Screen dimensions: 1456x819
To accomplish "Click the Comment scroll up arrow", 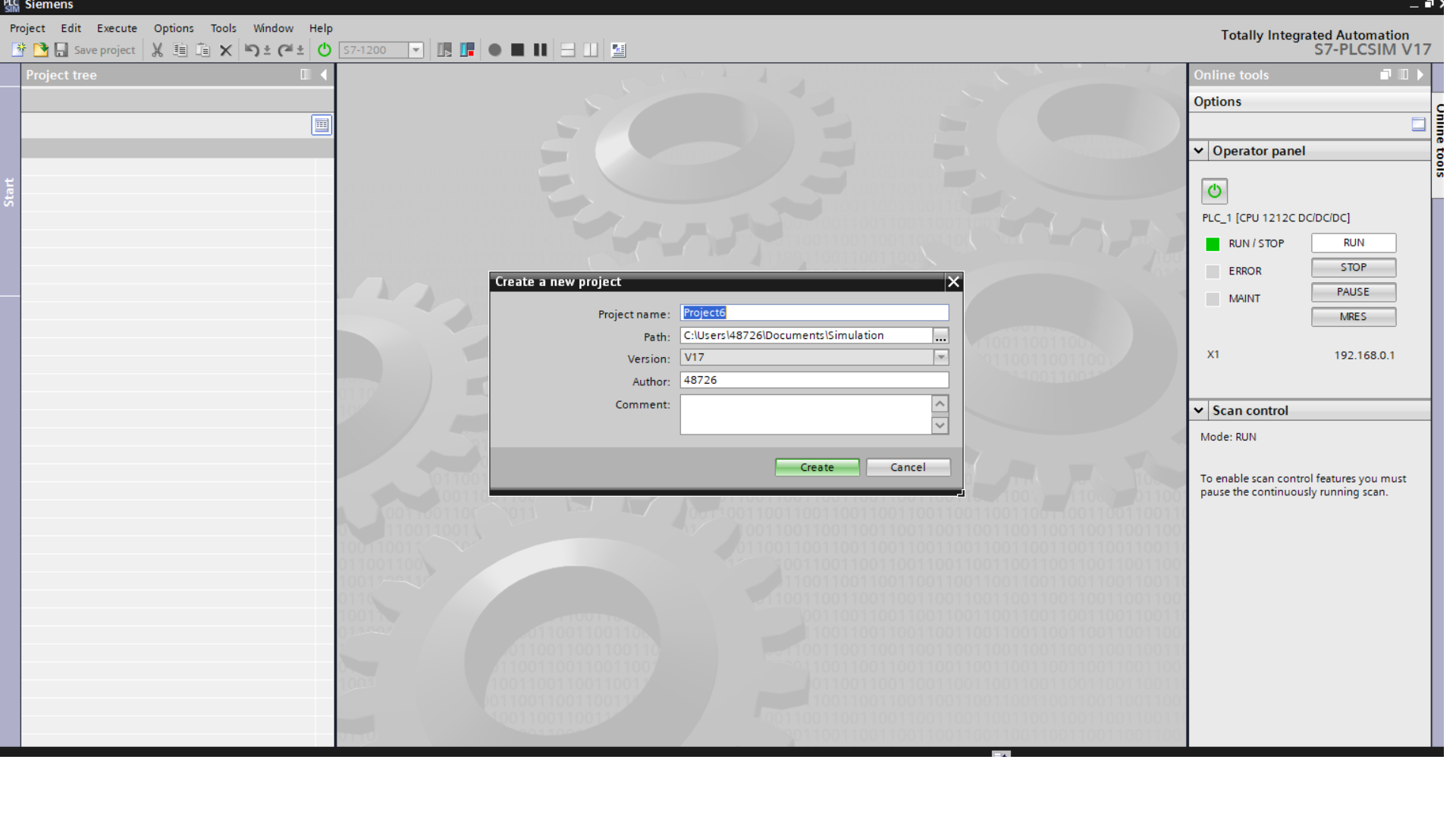I will (940, 404).
